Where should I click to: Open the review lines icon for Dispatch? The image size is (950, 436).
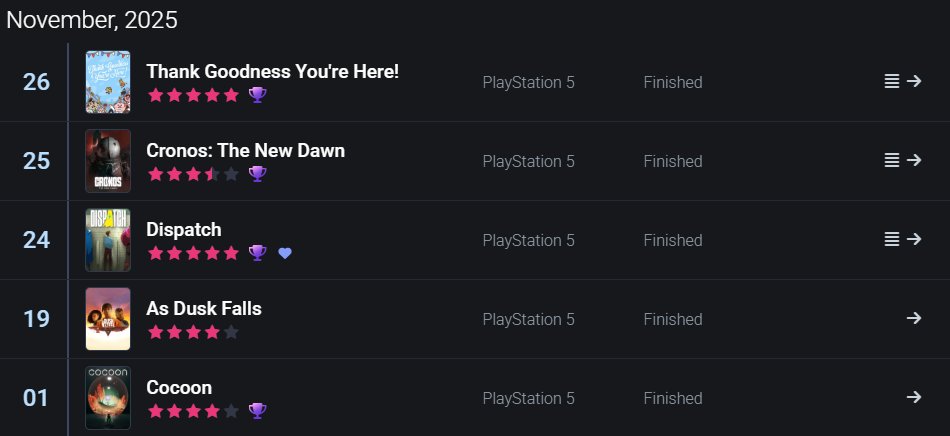click(891, 239)
